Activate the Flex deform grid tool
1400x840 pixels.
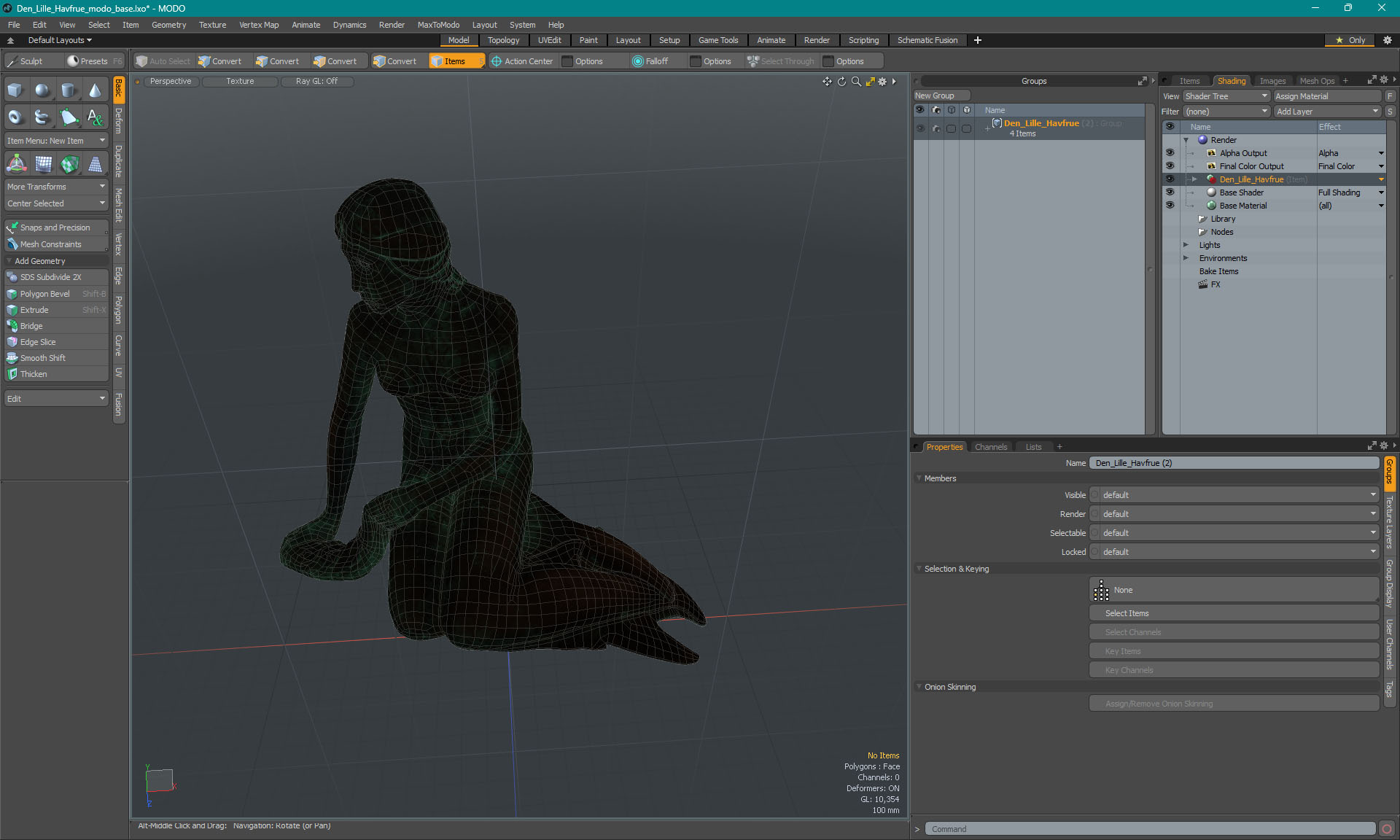42,164
